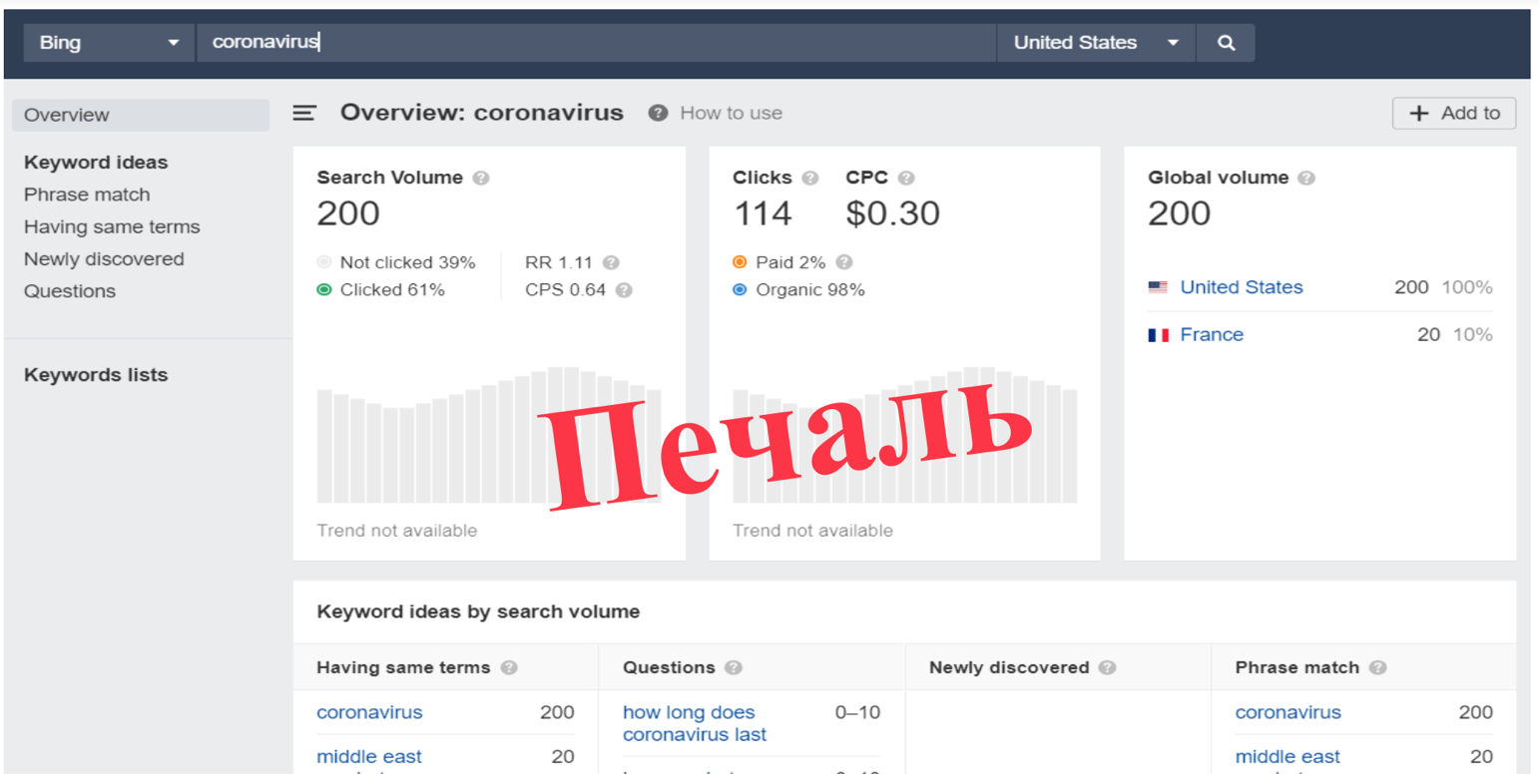The height and width of the screenshot is (784, 1539).
Task: Open the Search Volume help tooltip icon
Action: (481, 177)
